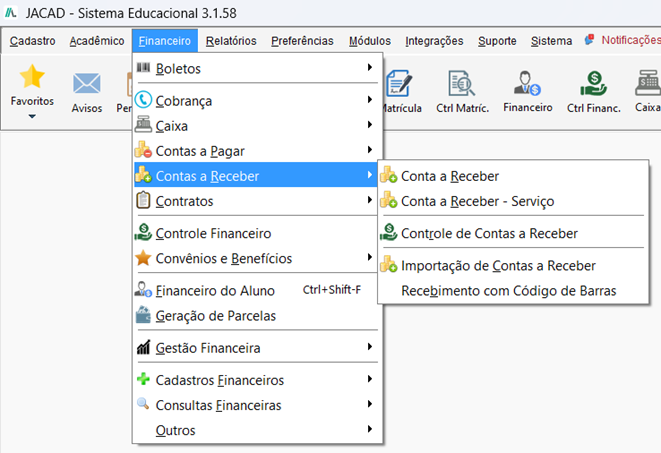Expand the Outros submenu arrow
The width and height of the screenshot is (661, 453).
coord(370,429)
